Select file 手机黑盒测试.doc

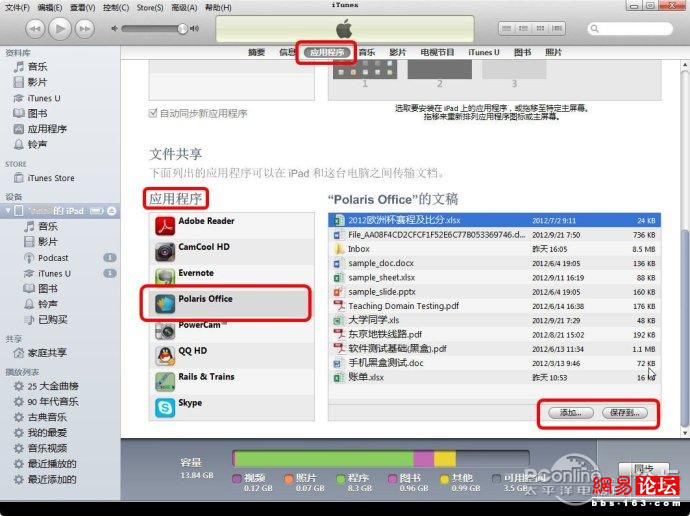494,363
